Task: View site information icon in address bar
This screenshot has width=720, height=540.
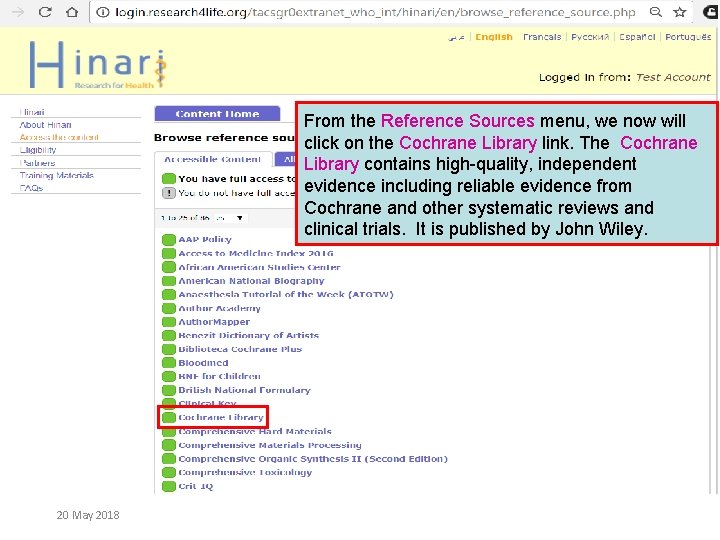Action: point(103,12)
